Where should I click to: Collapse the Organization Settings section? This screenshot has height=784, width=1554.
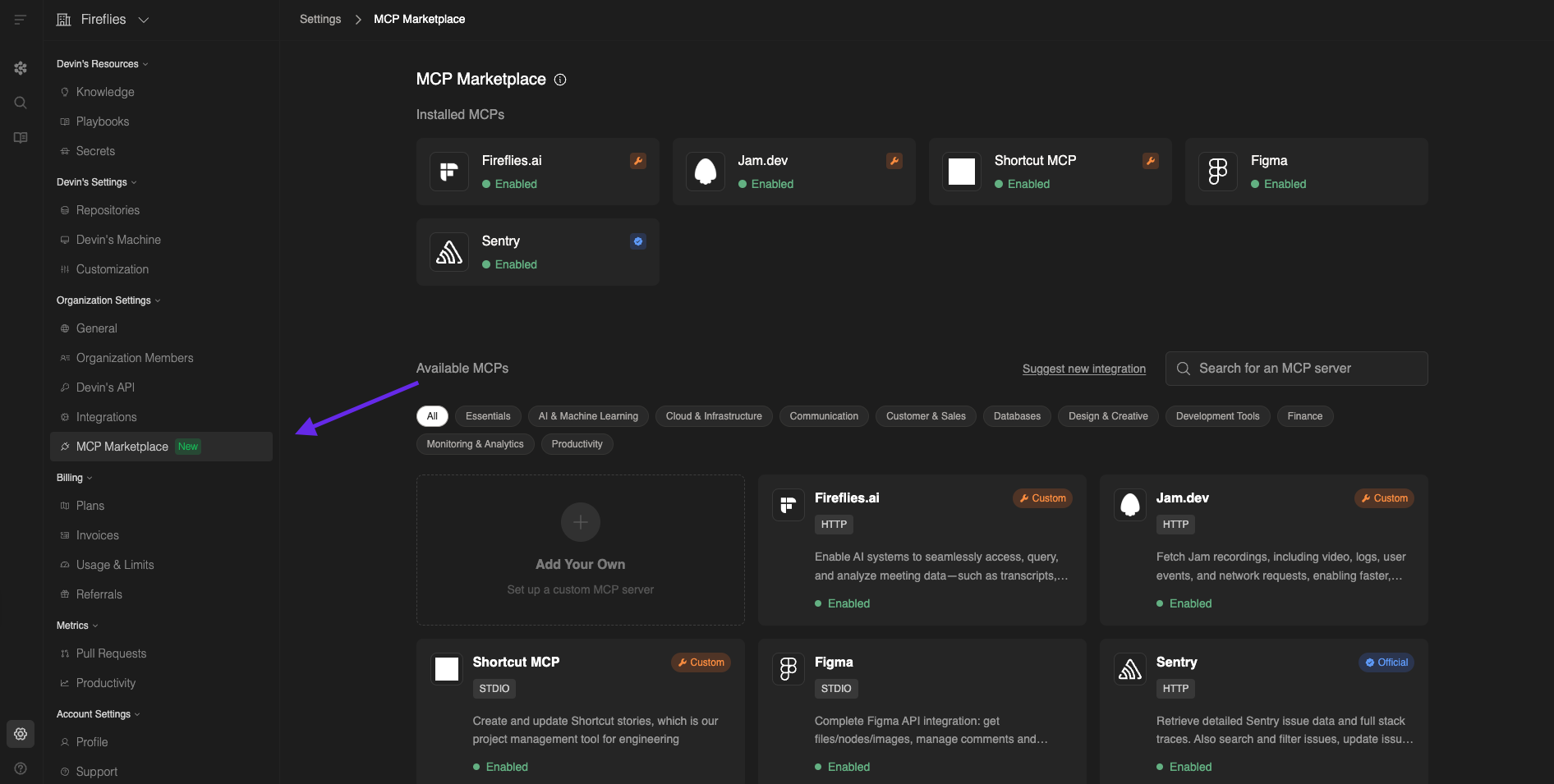pyautogui.click(x=108, y=300)
